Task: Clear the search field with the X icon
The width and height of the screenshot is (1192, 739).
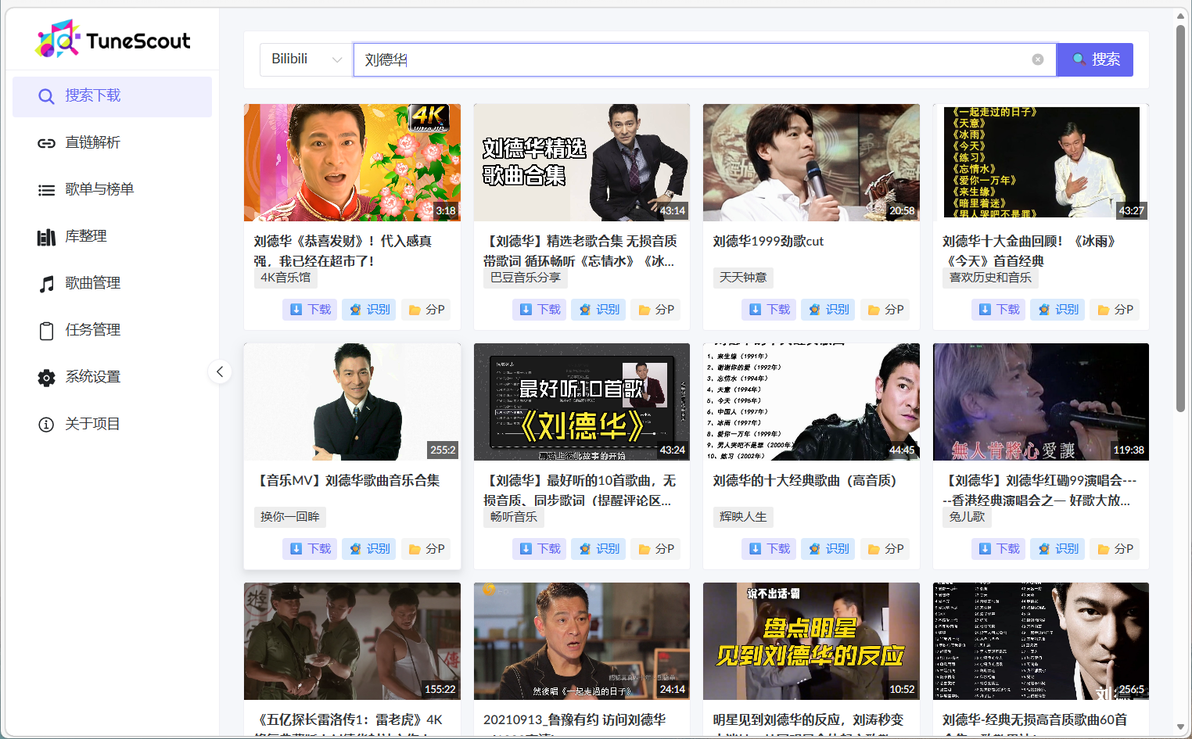Action: 1038,59
